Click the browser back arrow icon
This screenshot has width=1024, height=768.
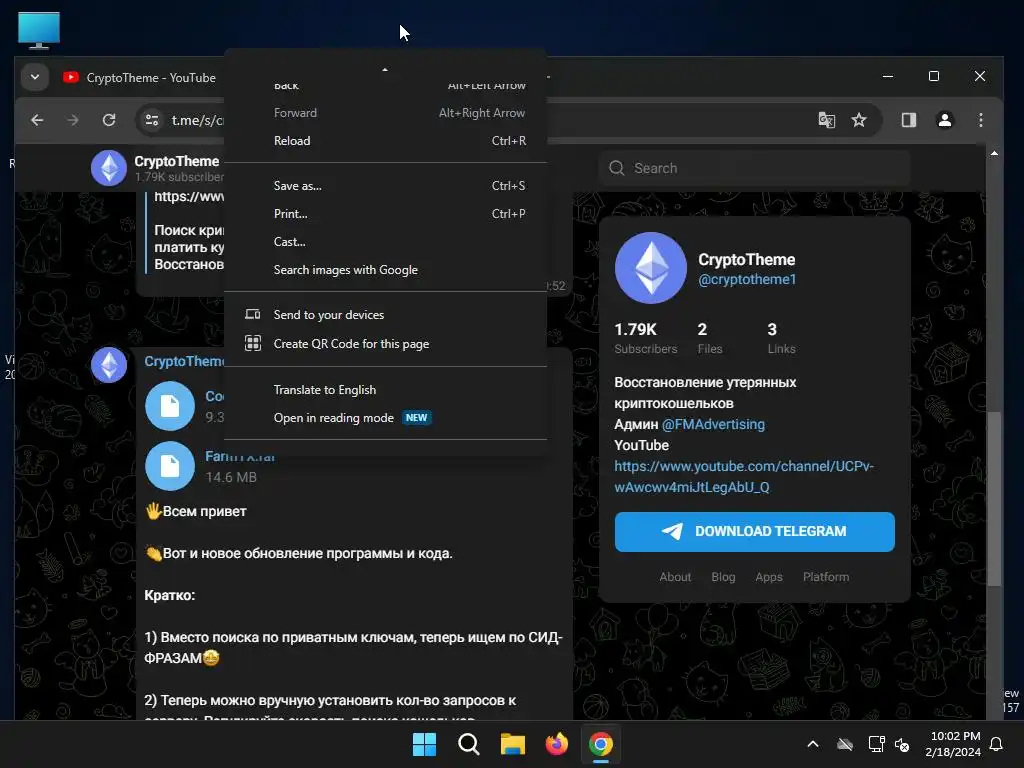[x=37, y=120]
